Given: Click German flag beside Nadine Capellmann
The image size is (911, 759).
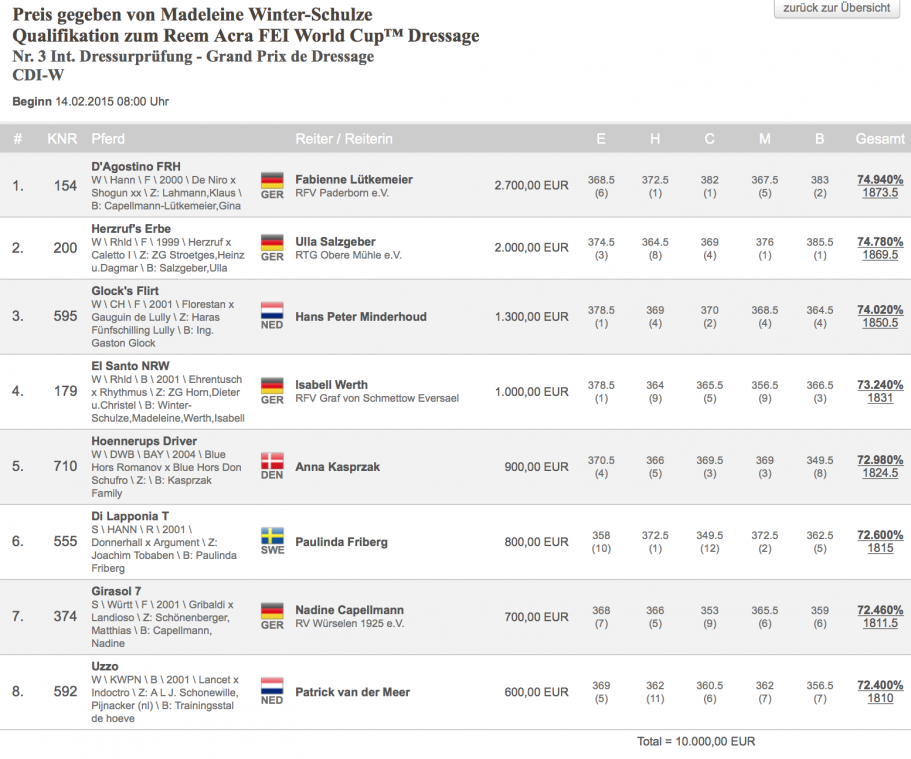Looking at the screenshot, I should (x=271, y=610).
